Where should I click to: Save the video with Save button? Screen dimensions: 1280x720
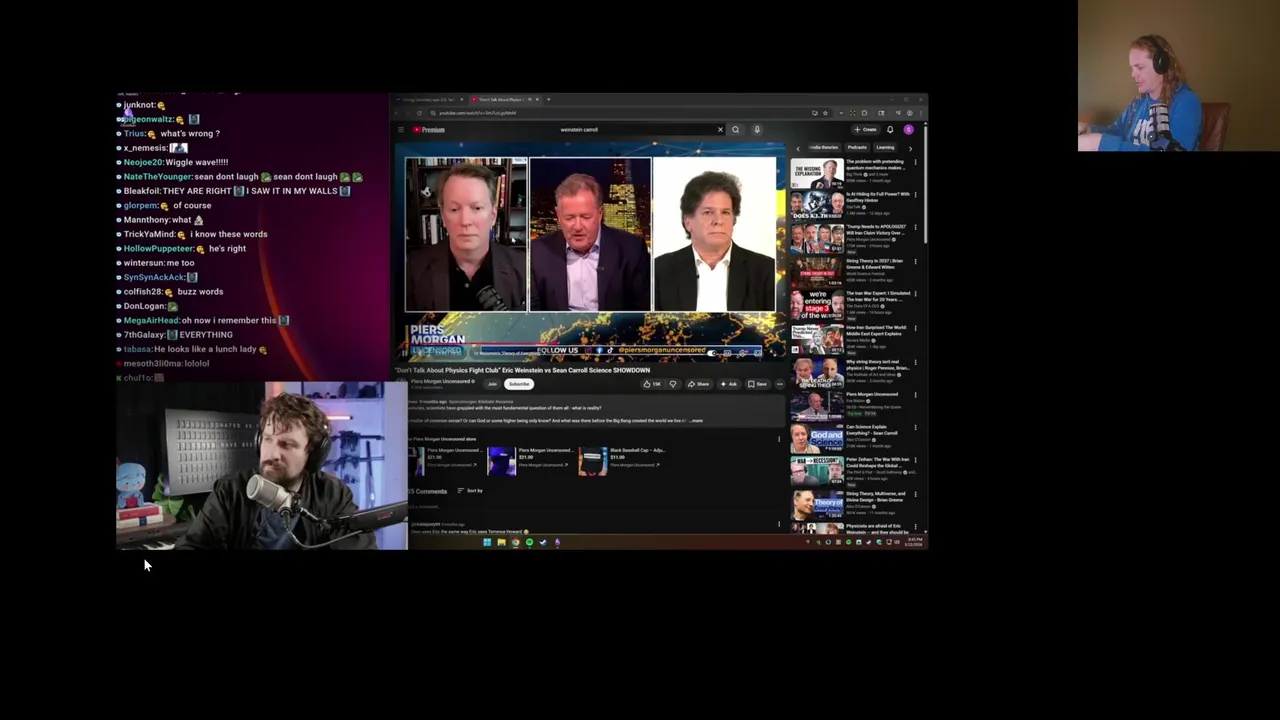pyautogui.click(x=758, y=384)
